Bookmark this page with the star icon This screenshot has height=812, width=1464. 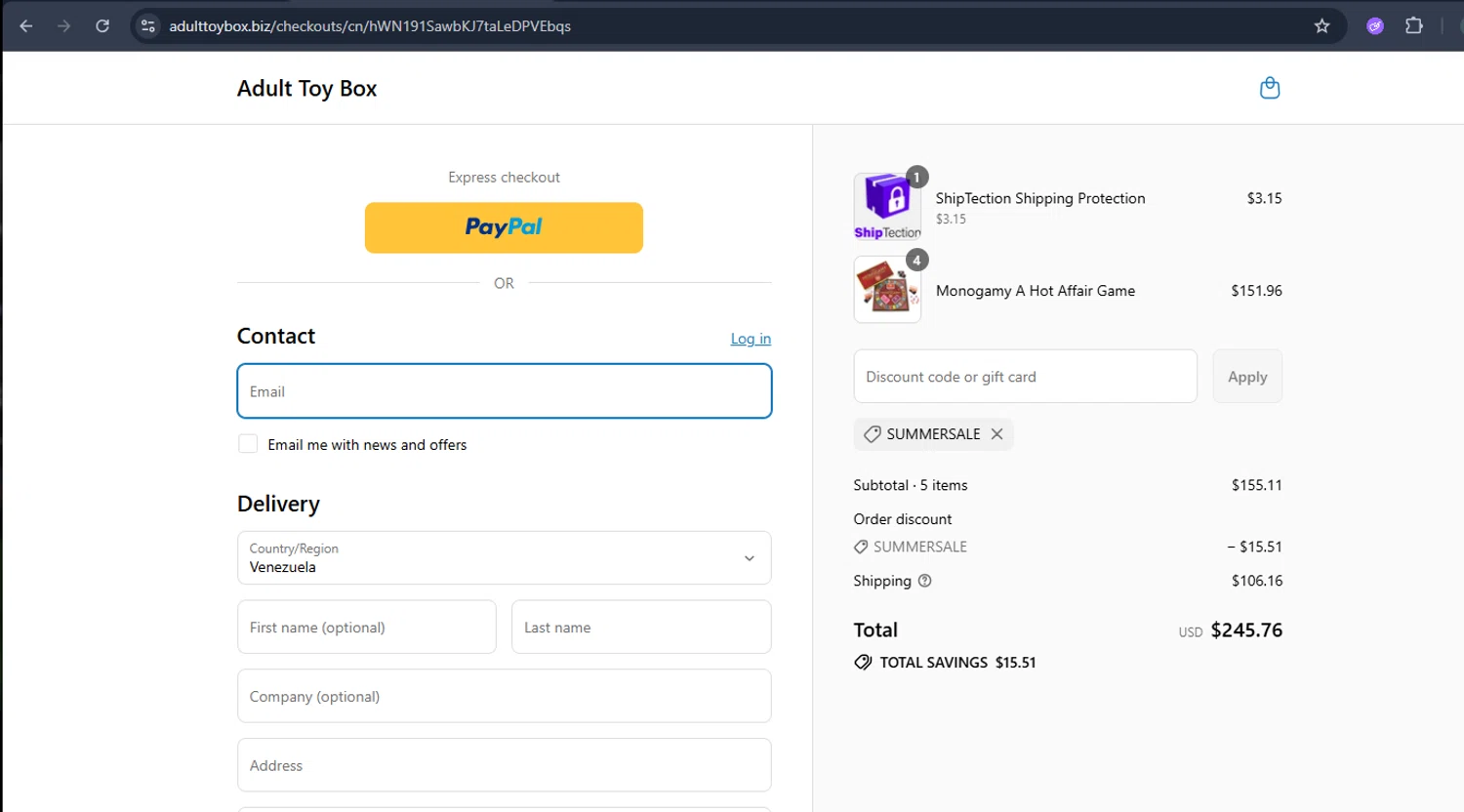1322,26
